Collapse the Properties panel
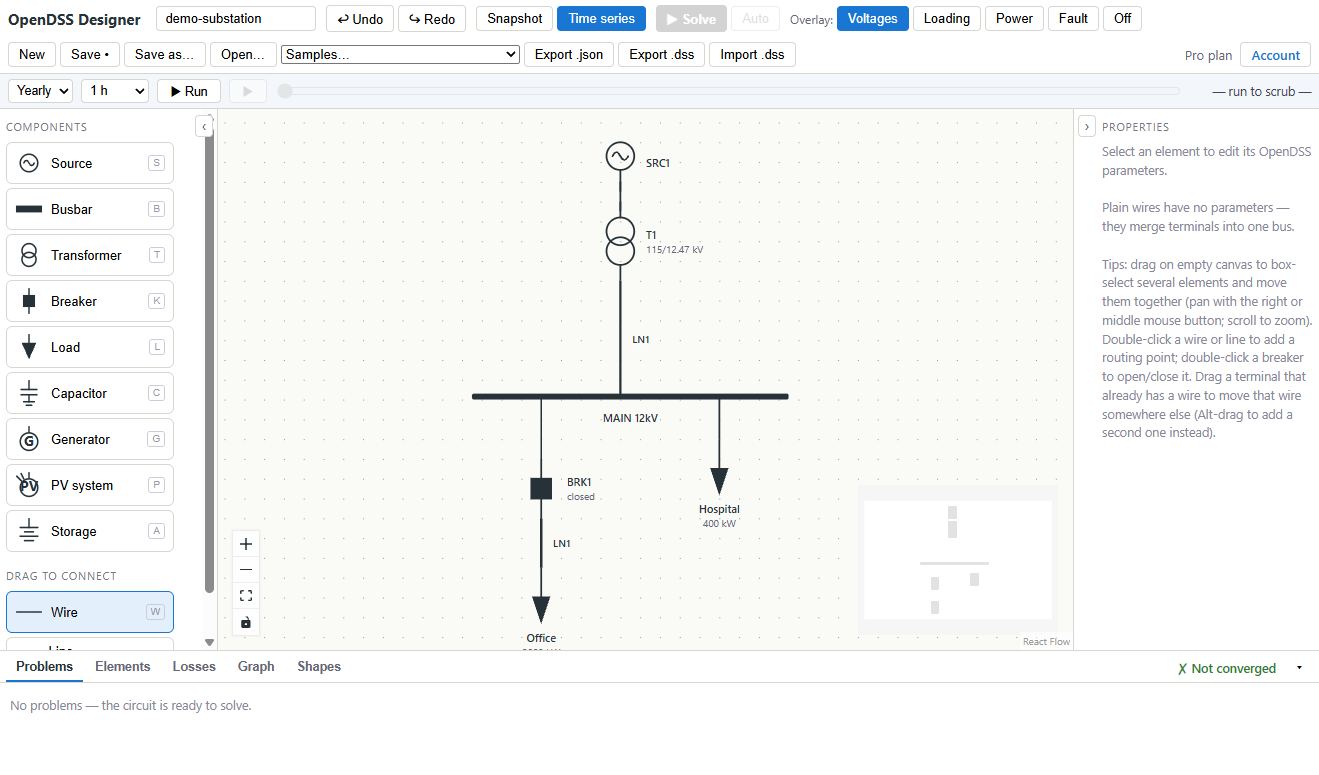Screen dimensions: 1319x775 tap(1087, 126)
